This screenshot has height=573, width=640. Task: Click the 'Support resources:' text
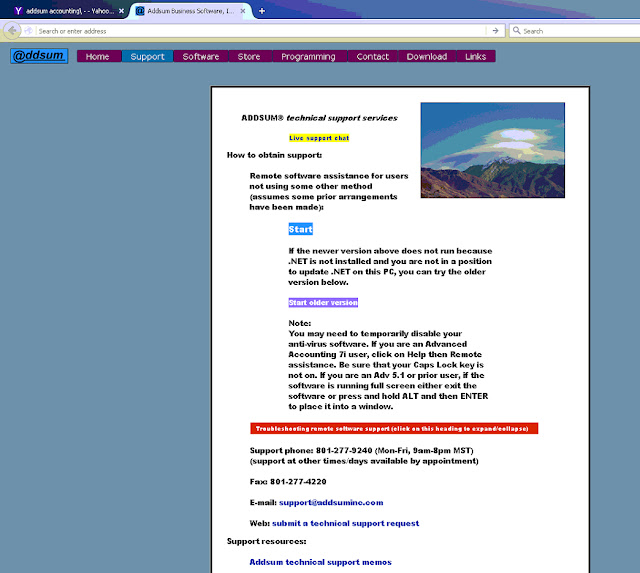267,541
